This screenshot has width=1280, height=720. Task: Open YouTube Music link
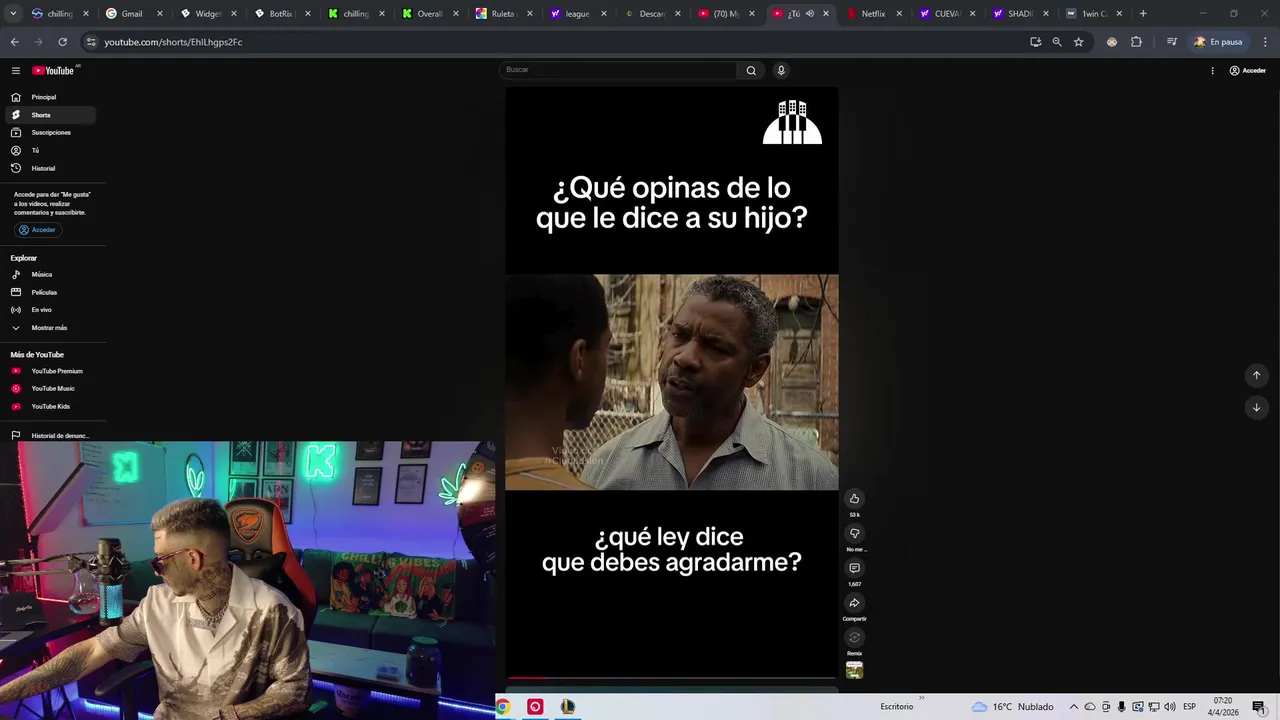click(52, 388)
